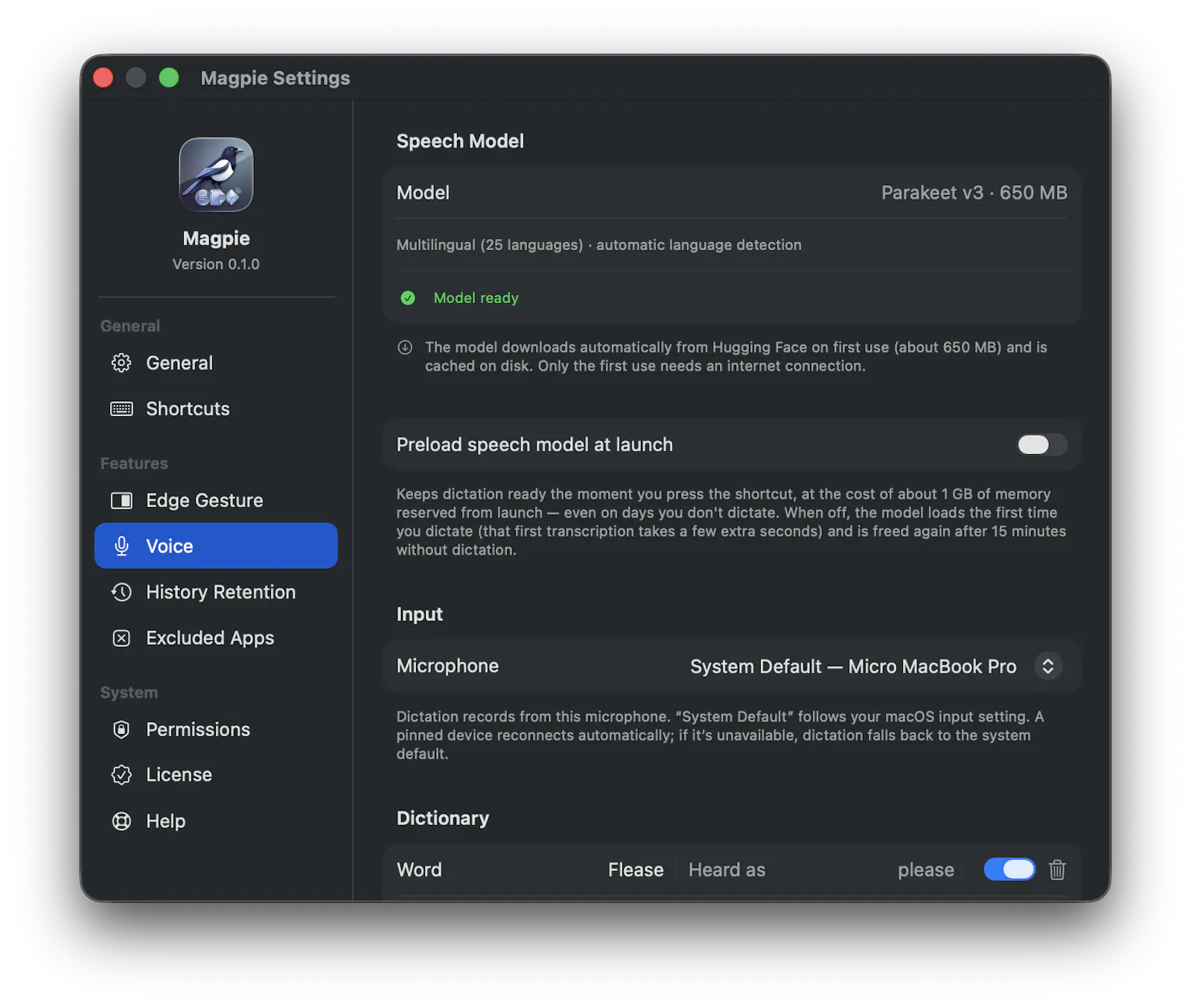Select the Edge Gesture panel icon
The height and width of the screenshot is (1008, 1191).
point(121,500)
